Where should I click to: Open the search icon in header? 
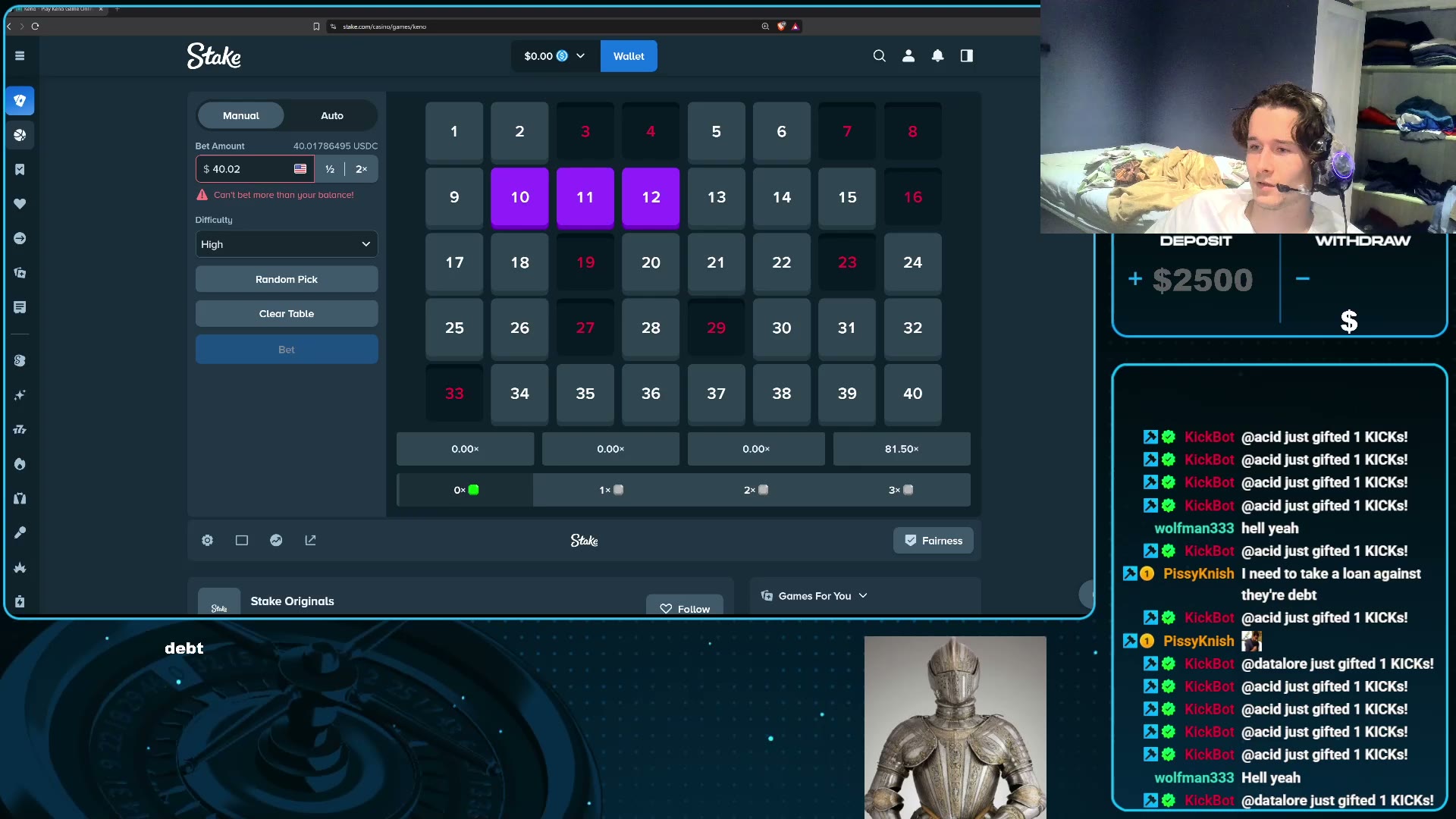tap(879, 55)
